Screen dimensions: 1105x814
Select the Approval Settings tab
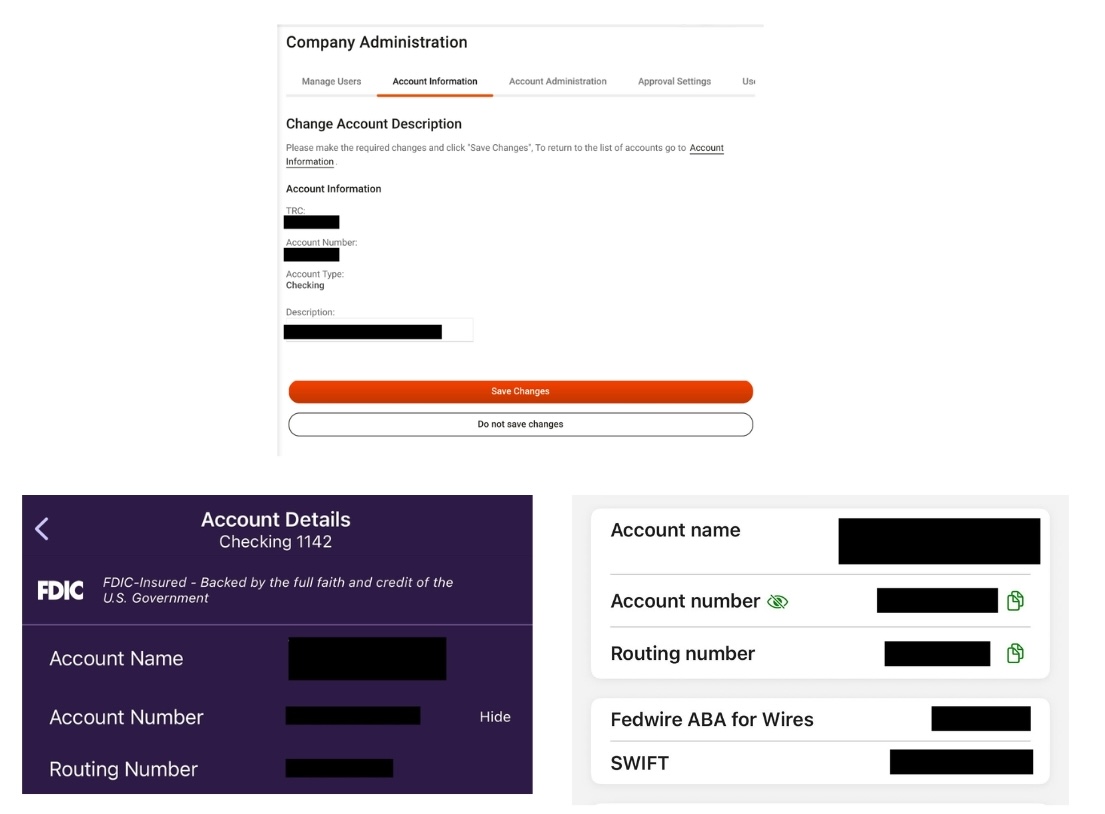point(674,82)
